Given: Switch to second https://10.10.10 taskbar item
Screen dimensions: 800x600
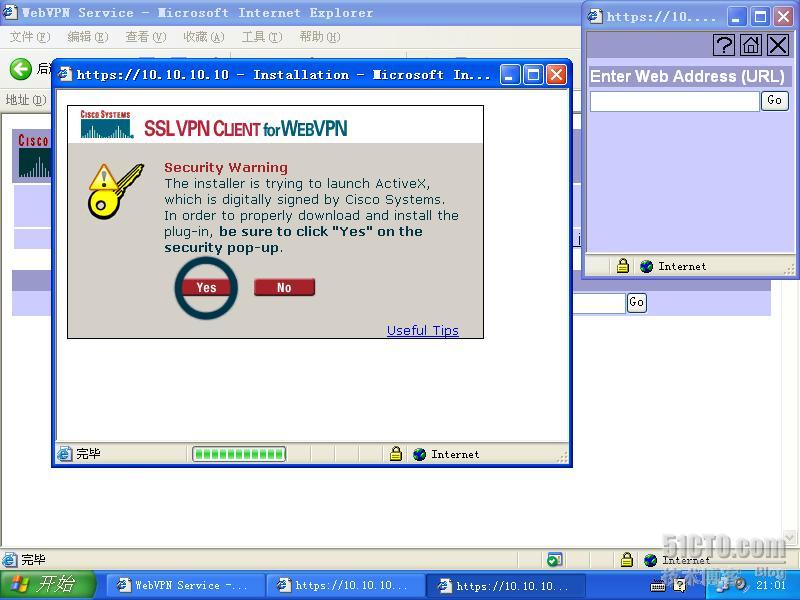Looking at the screenshot, I should point(346,585).
